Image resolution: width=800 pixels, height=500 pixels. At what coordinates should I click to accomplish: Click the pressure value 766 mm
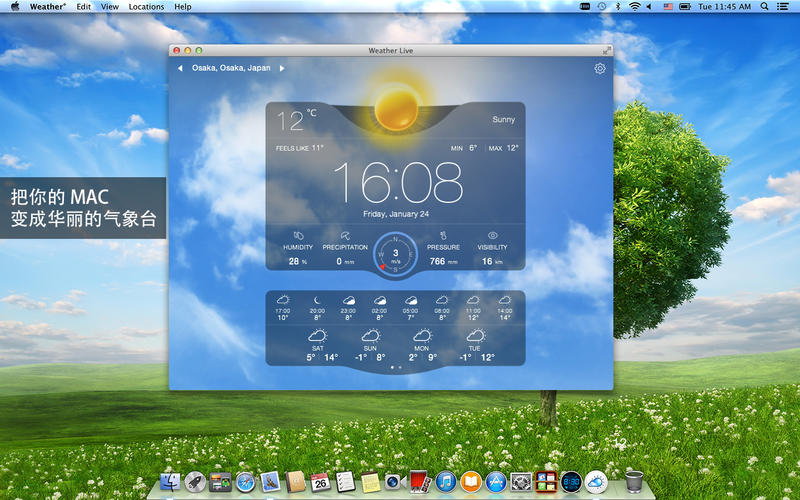pos(443,261)
